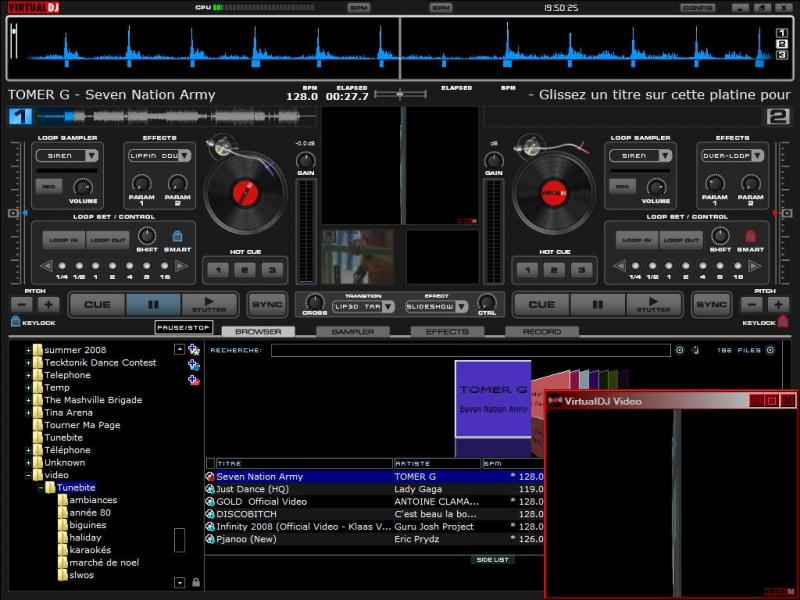Toggle Smart loop on the left deck
Viewport: 800px width, 600px height.
point(177,237)
